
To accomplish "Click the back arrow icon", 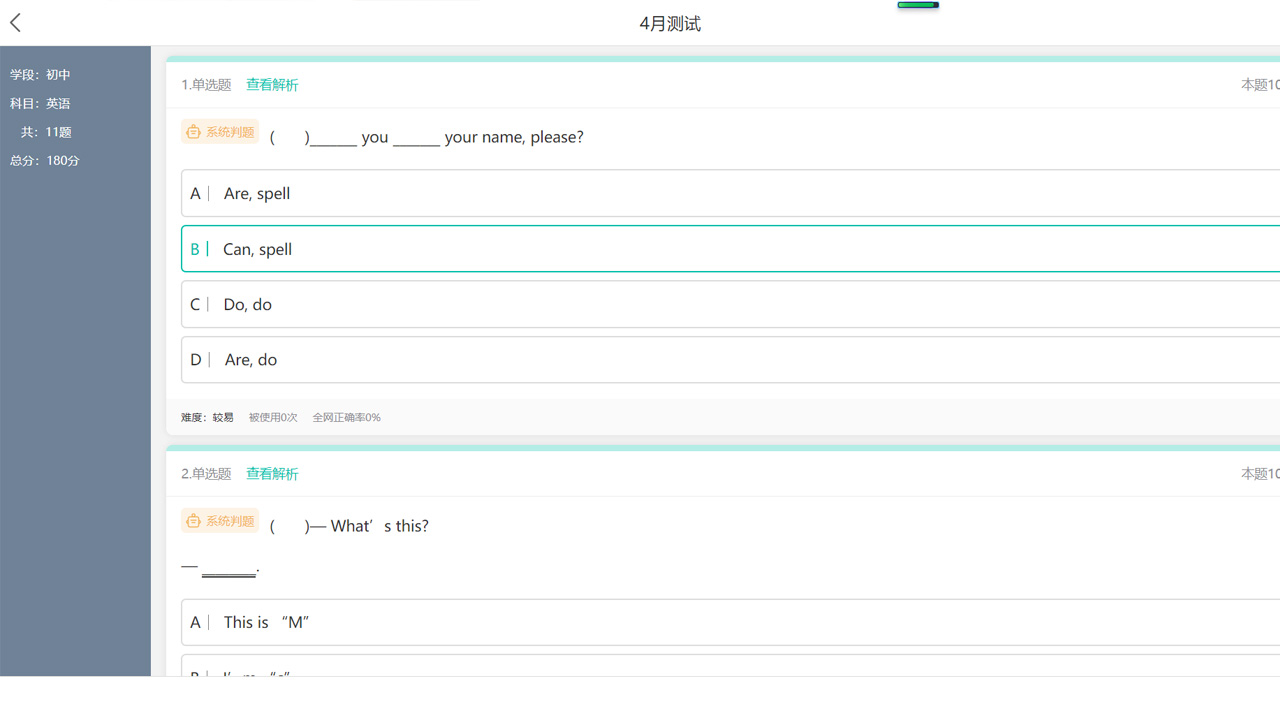I will (x=16, y=23).
